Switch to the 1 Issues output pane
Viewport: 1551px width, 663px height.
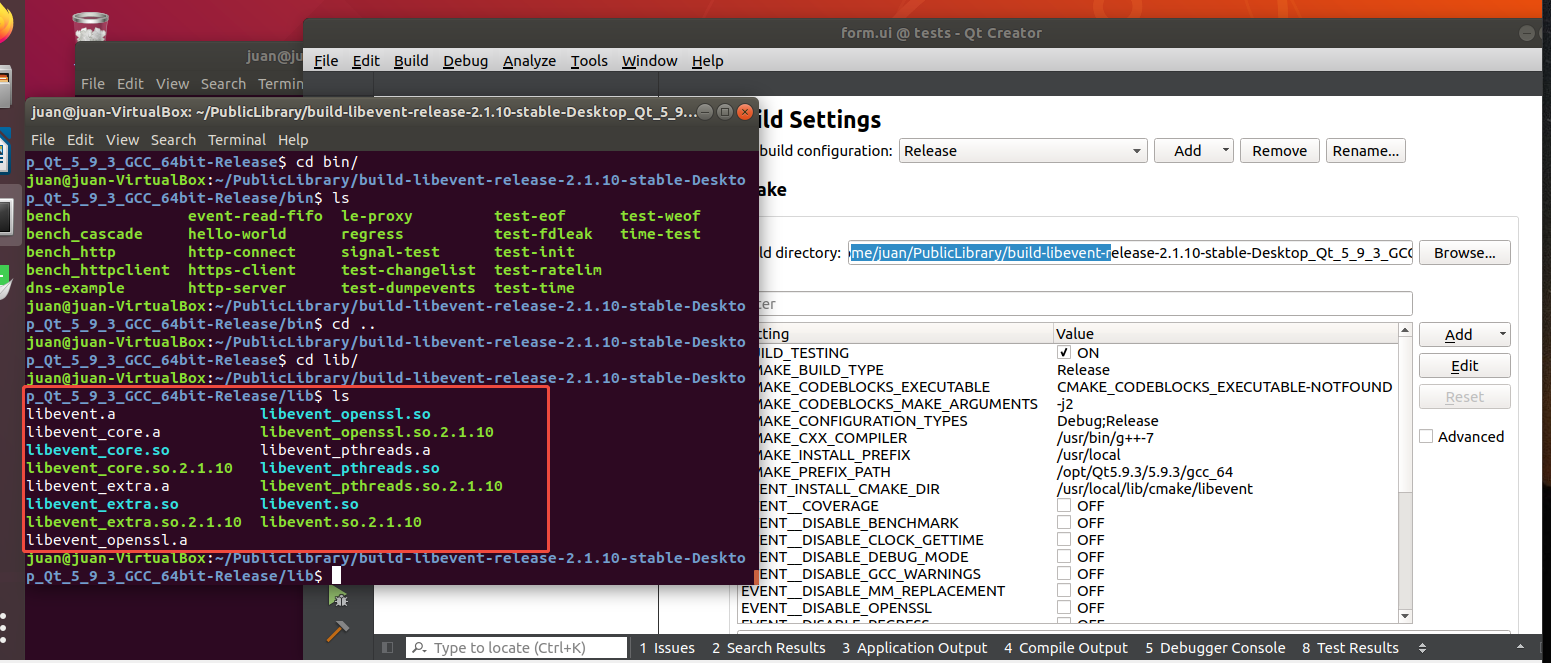coord(667,648)
